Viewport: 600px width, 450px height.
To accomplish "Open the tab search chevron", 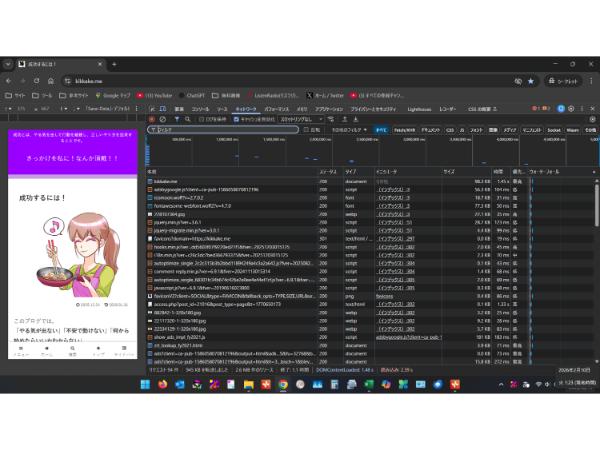I will pos(8,64).
